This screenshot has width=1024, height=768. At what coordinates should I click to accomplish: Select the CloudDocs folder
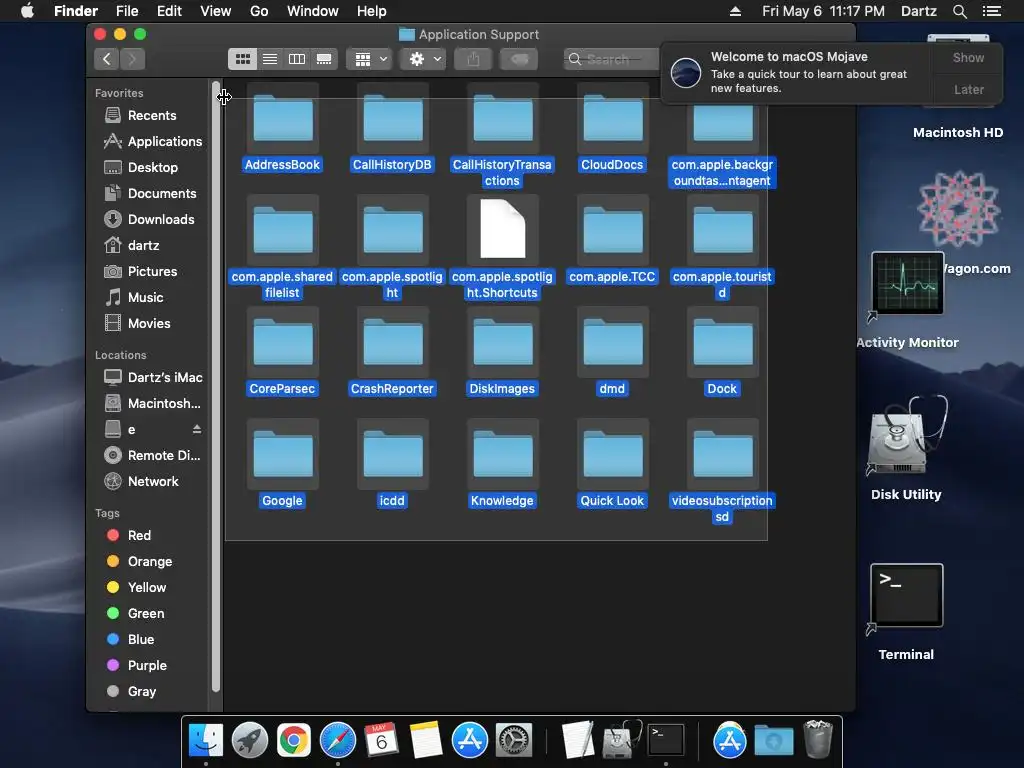click(x=613, y=118)
